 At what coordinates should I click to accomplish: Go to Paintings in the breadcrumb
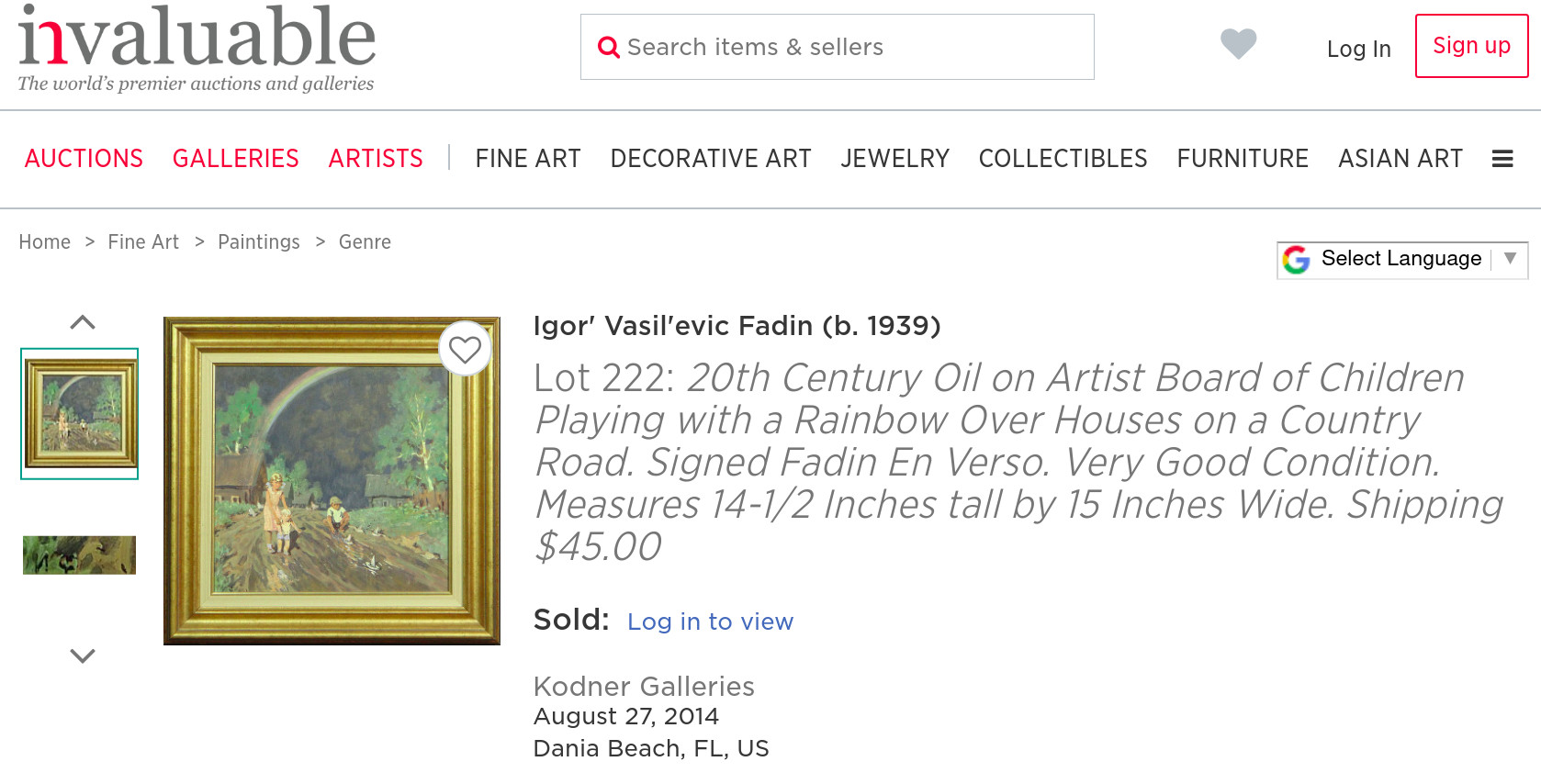(259, 242)
